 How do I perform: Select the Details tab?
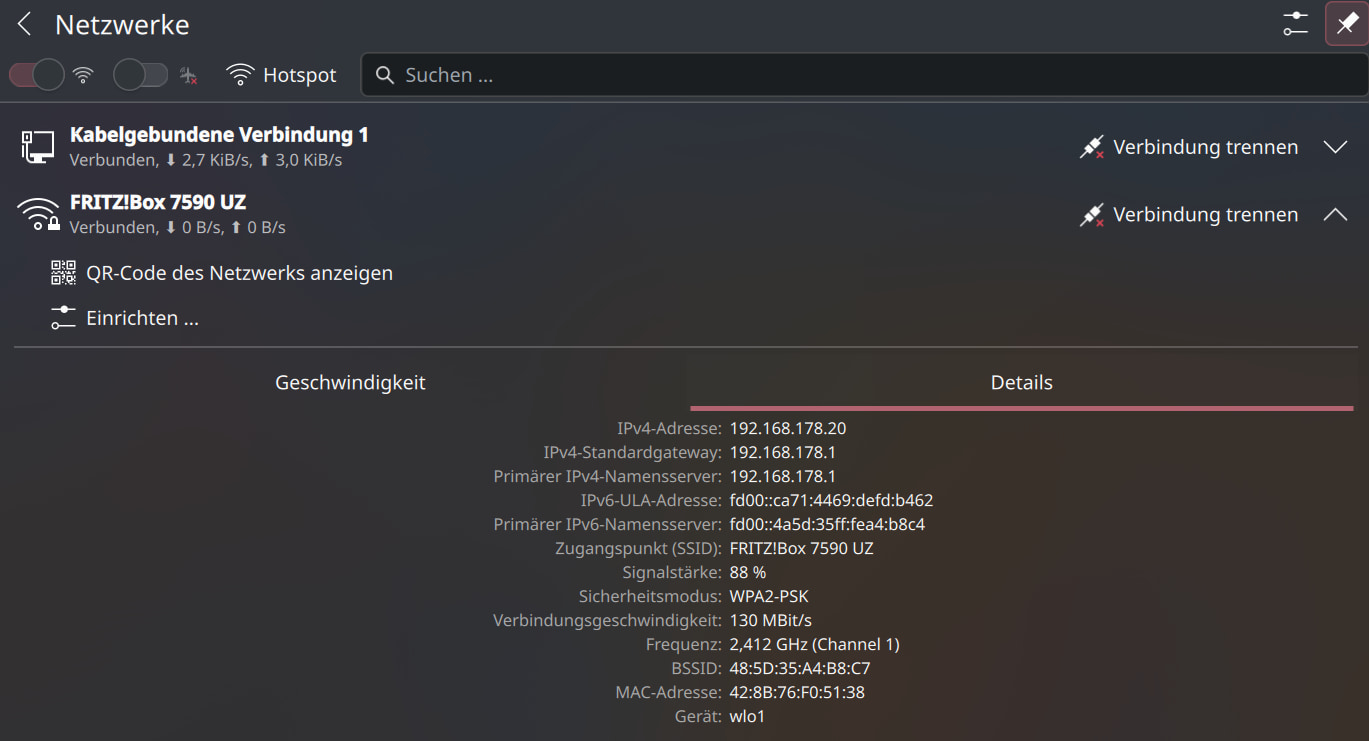[1021, 383]
